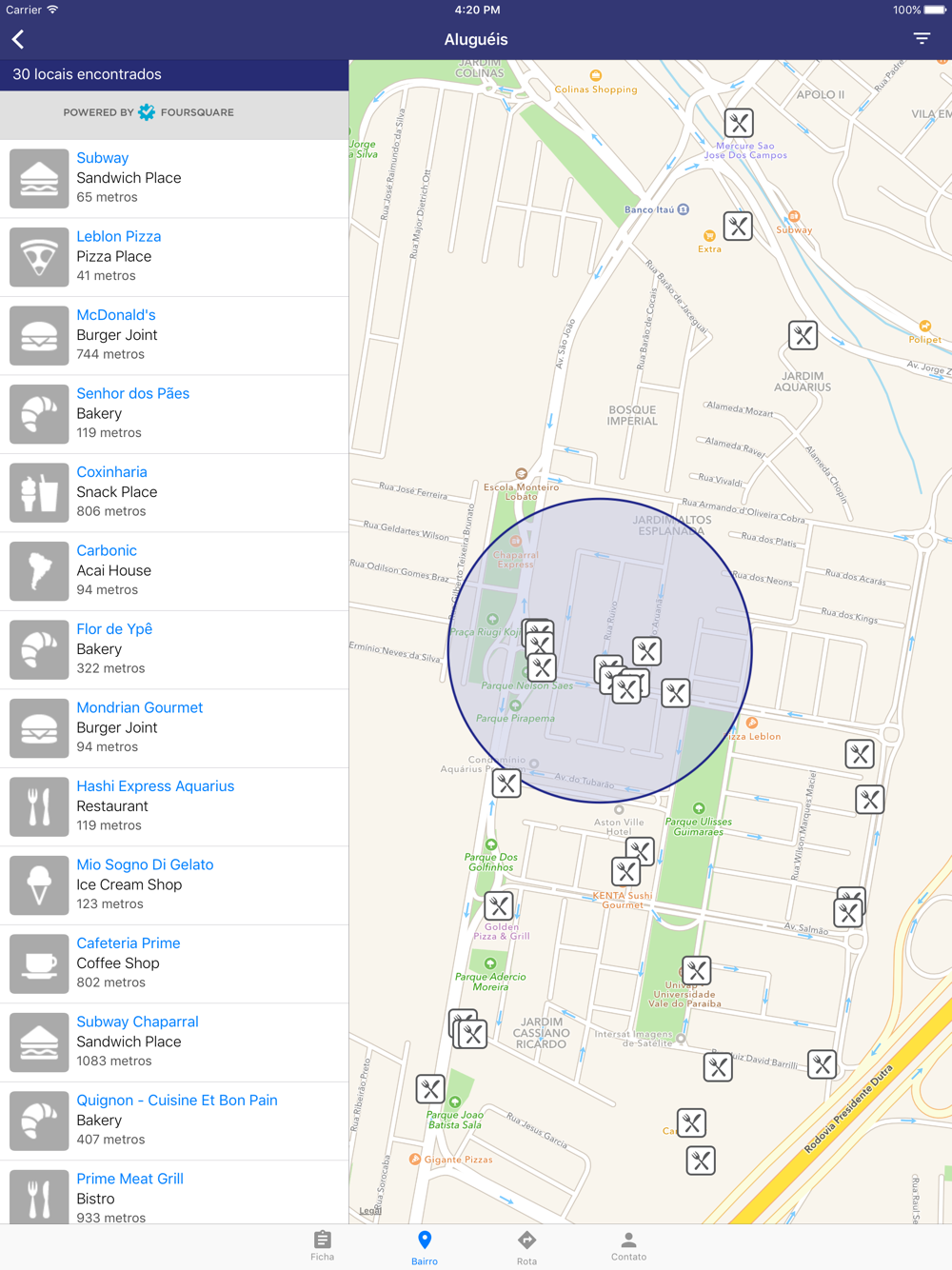Image resolution: width=952 pixels, height=1270 pixels.
Task: Tap the fork and knife icon for Hashi Express Aquarius
Action: [39, 806]
